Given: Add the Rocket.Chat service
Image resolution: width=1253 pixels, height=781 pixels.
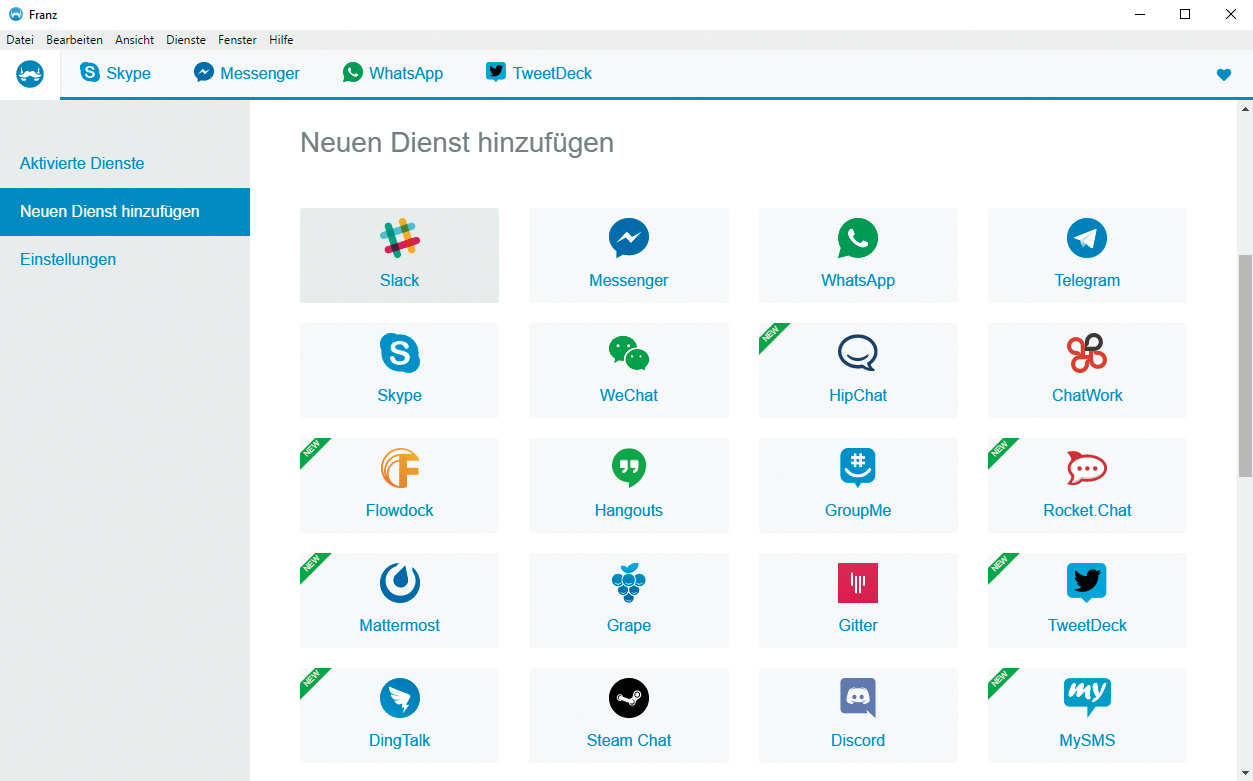Looking at the screenshot, I should [1087, 485].
